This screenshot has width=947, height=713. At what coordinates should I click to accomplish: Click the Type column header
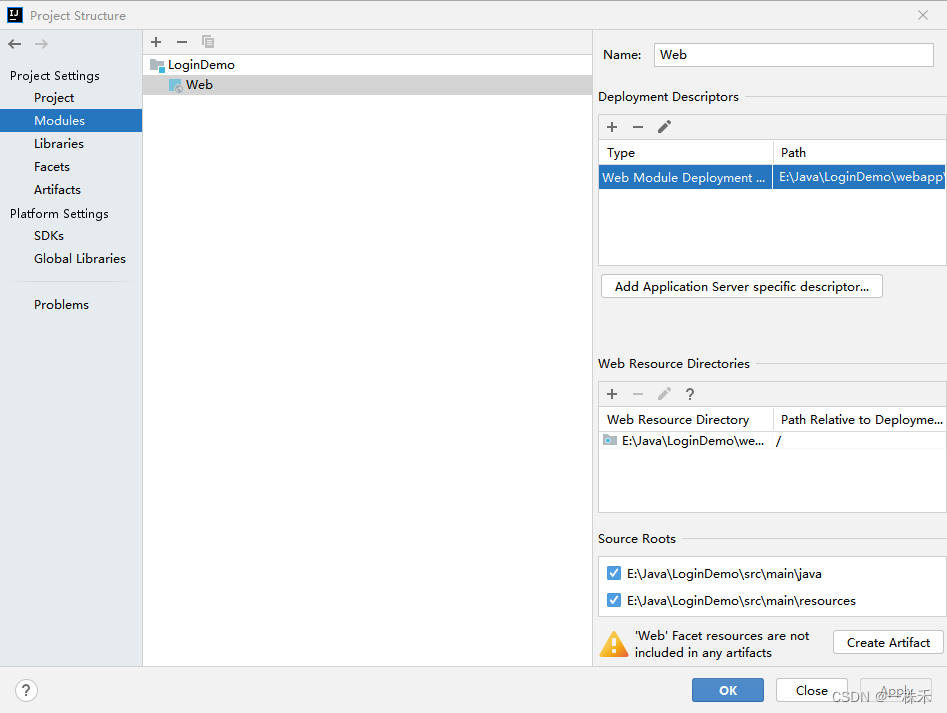[x=685, y=153]
